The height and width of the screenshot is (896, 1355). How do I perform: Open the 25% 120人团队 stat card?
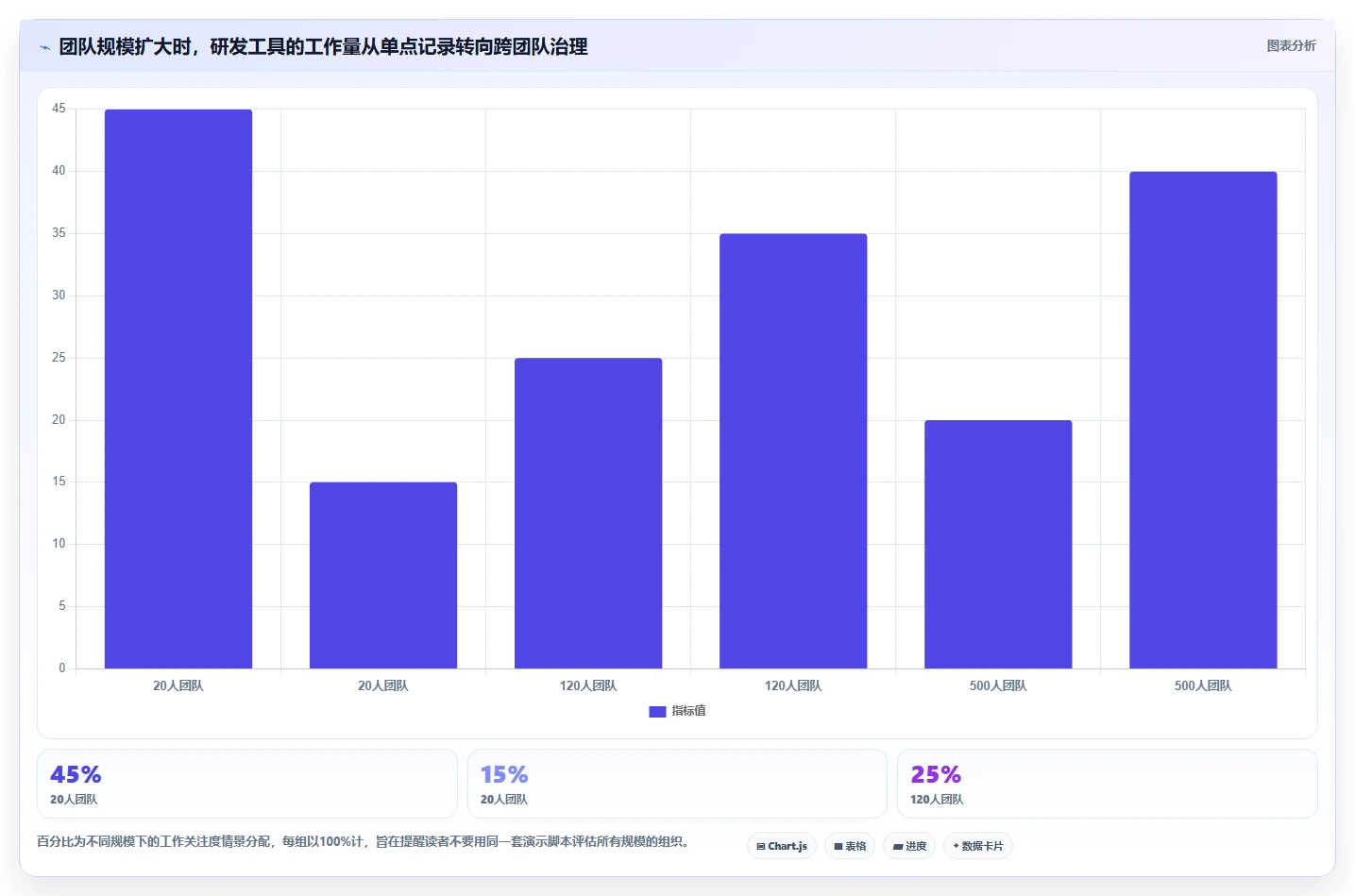tap(1107, 784)
